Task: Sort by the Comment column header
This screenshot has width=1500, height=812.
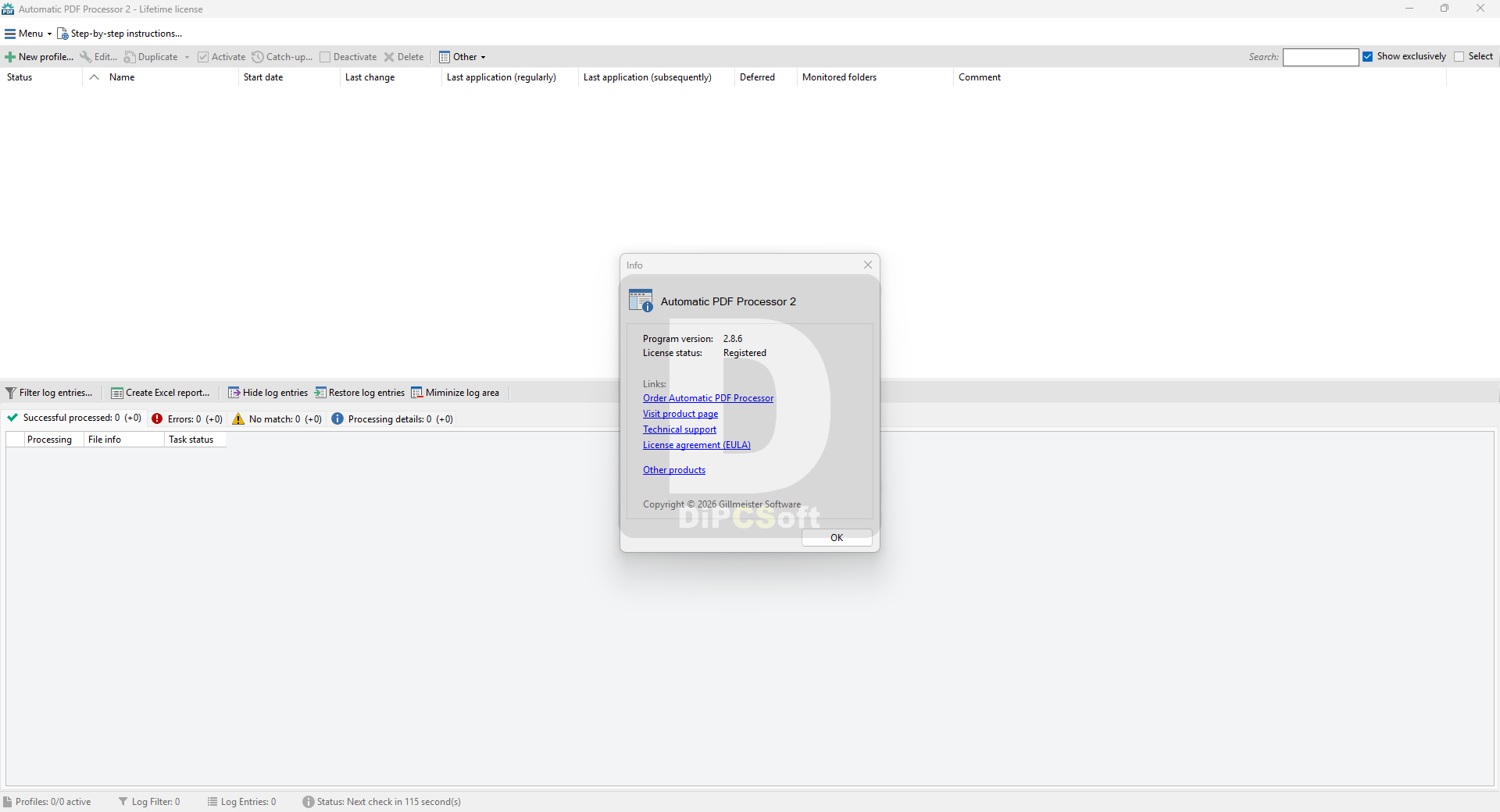Action: click(x=1200, y=77)
